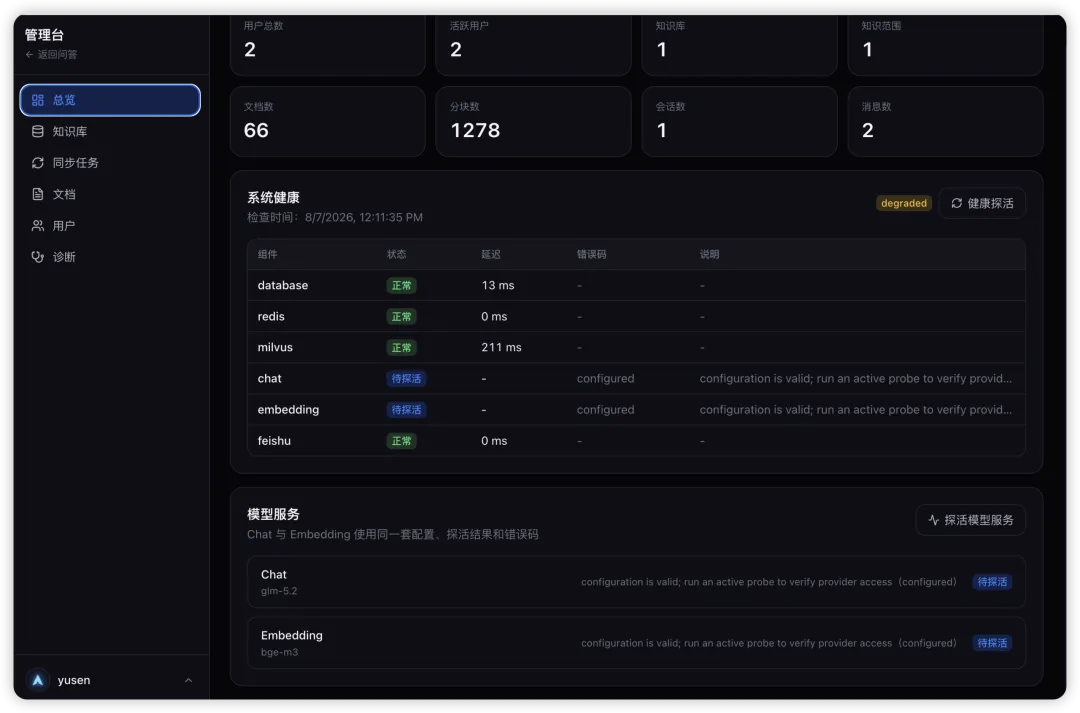Screen dimensions: 1080x713
Task: Click 正常 badge in feishu row
Action: coord(402,440)
